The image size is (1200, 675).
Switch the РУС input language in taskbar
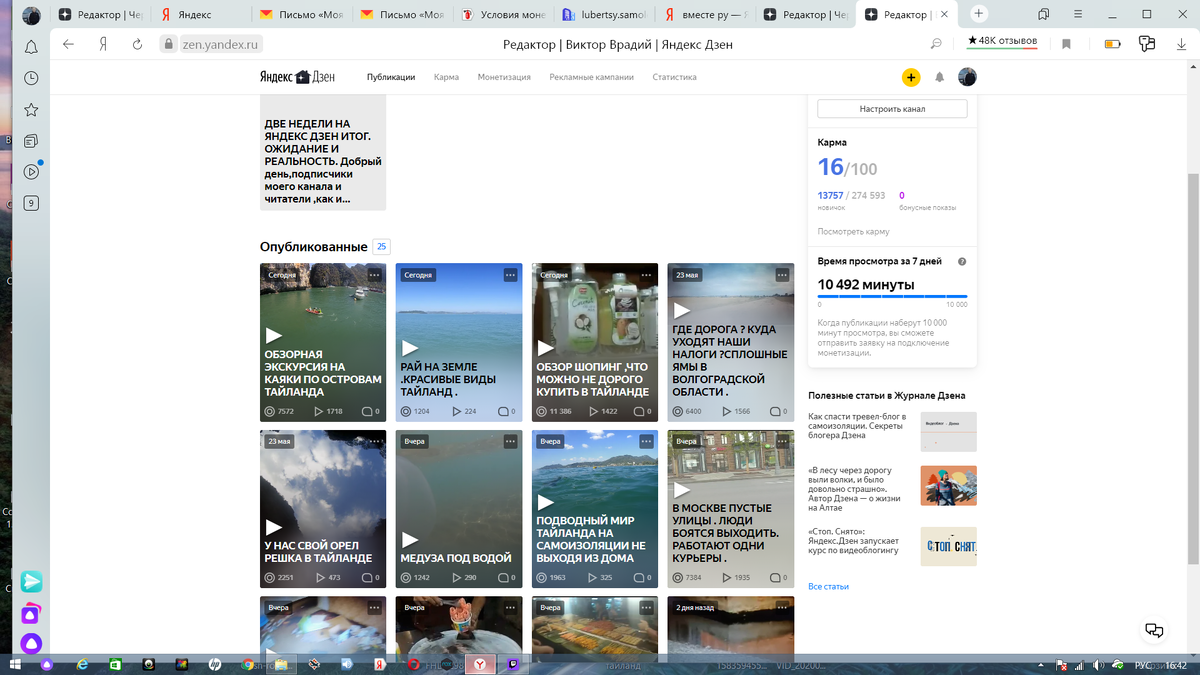pos(1142,665)
